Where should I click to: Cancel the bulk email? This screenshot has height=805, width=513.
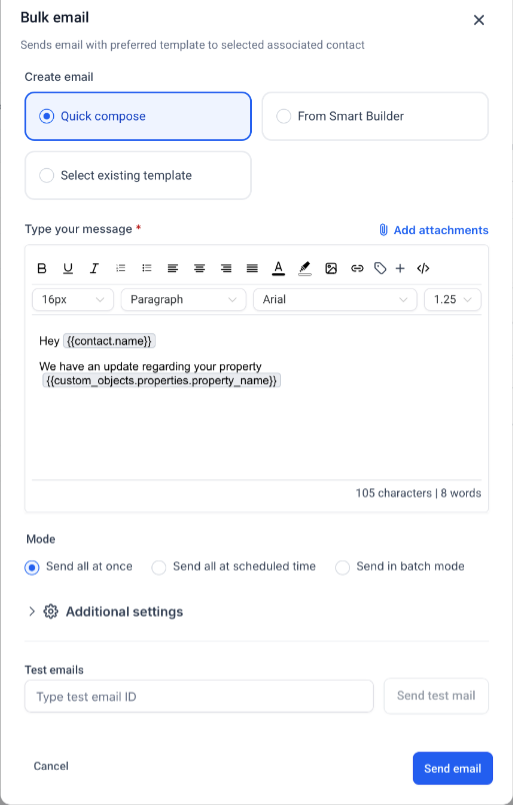pyautogui.click(x=51, y=766)
